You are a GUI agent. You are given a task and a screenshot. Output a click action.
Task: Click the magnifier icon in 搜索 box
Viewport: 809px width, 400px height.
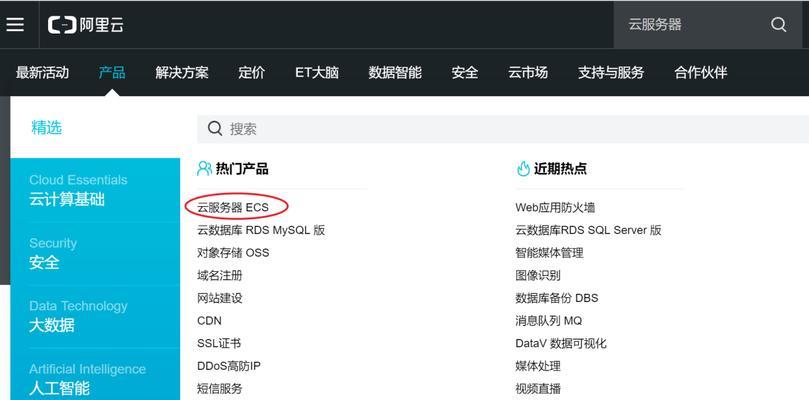click(215, 129)
